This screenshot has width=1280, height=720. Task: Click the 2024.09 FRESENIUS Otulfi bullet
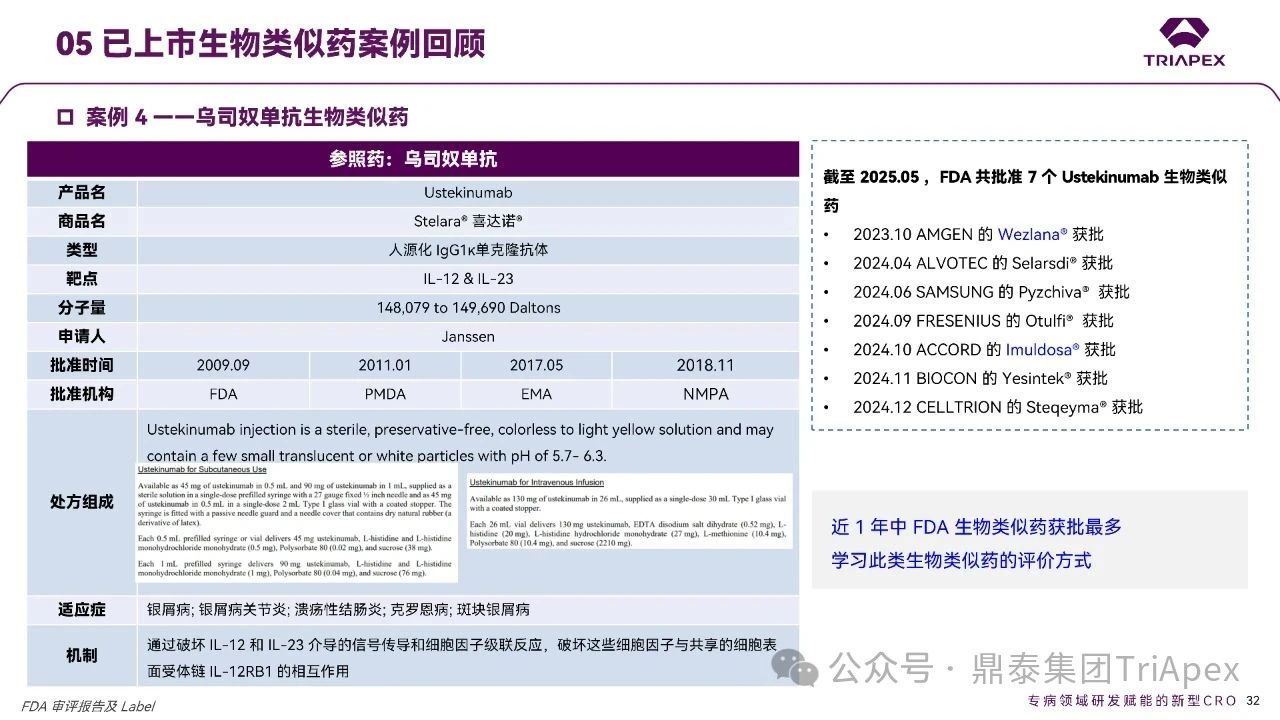coord(983,321)
